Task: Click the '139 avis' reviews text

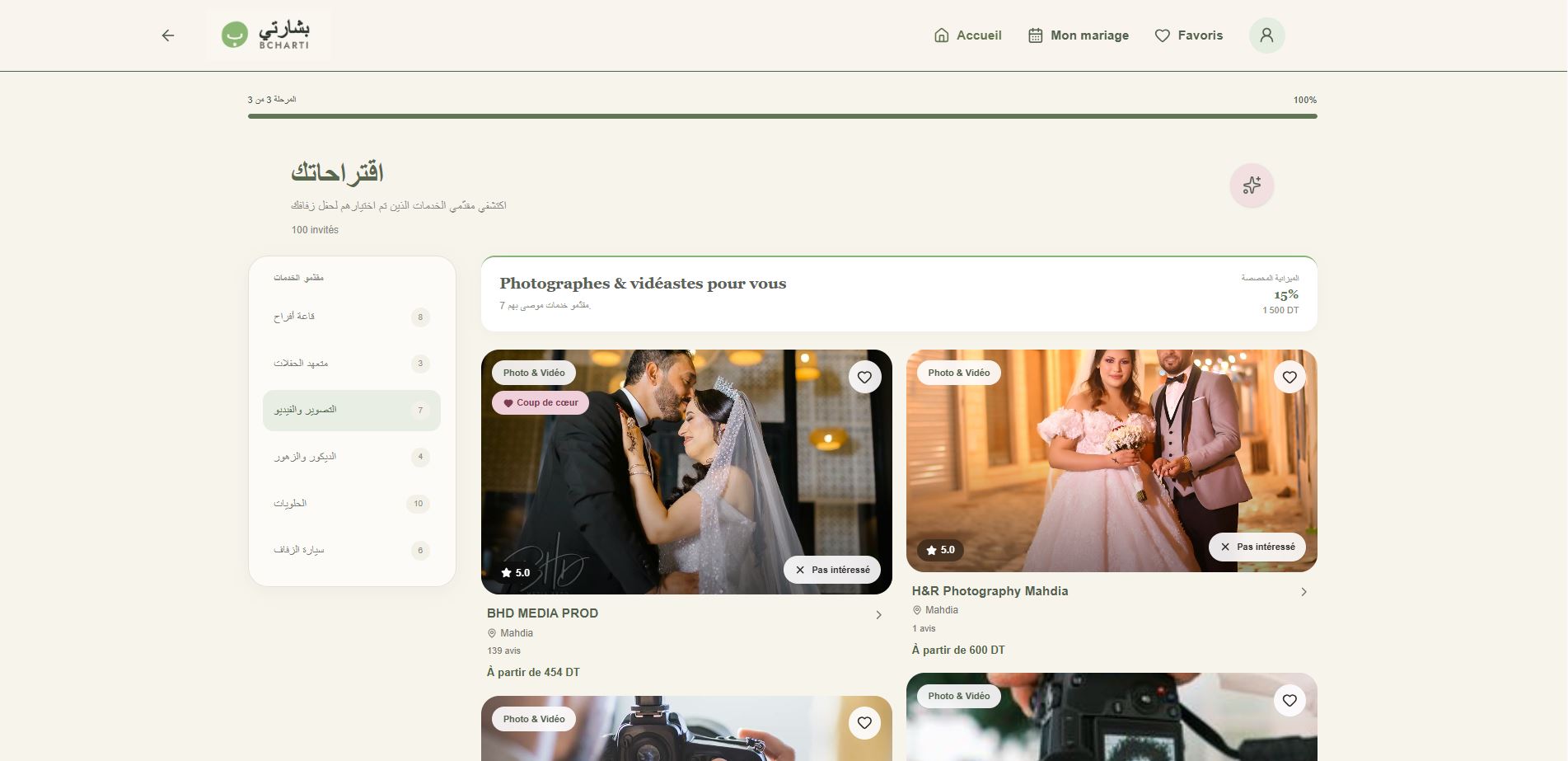Action: click(503, 651)
